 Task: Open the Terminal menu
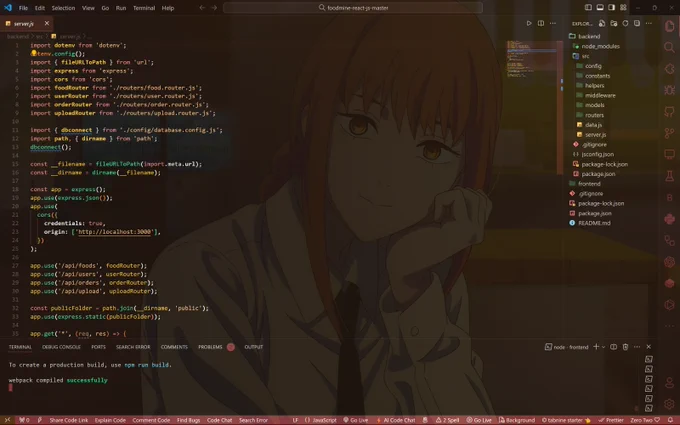click(144, 8)
